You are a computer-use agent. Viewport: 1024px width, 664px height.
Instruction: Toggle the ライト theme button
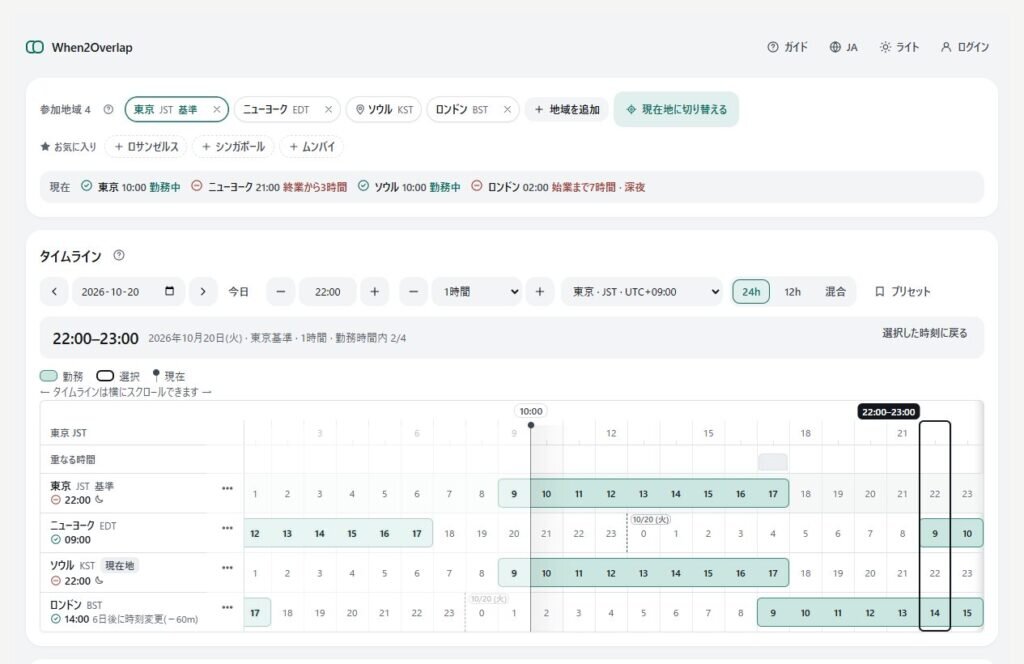(x=899, y=47)
